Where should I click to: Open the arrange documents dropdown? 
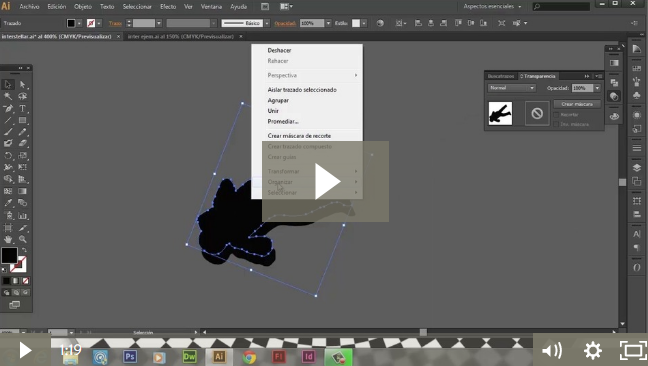pos(286,7)
